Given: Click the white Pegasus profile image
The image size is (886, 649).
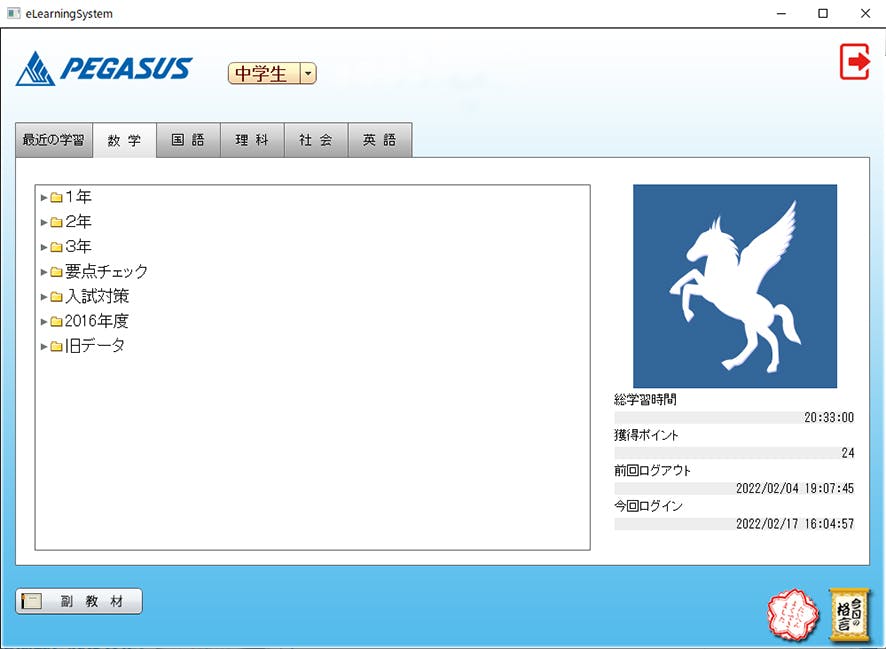Looking at the screenshot, I should [735, 286].
